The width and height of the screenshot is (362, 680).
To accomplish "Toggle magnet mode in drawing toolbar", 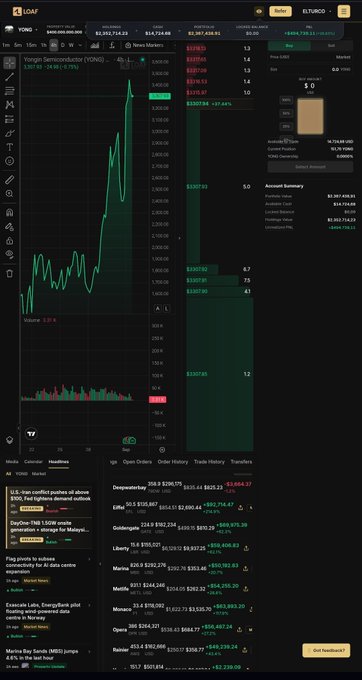I will point(10,212).
